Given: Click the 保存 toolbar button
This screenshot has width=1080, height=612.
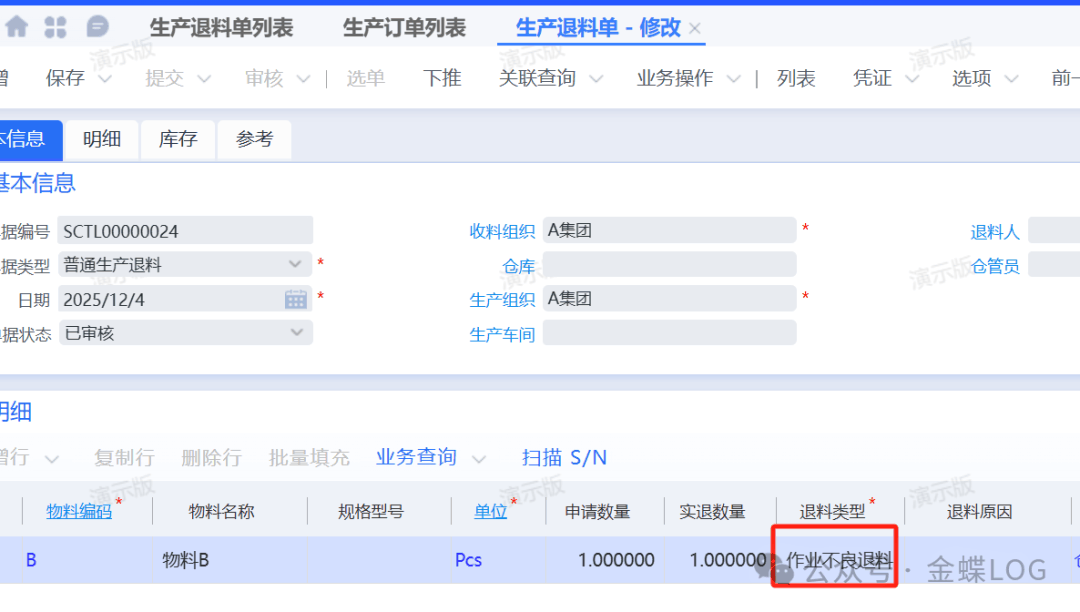Looking at the screenshot, I should point(66,78).
